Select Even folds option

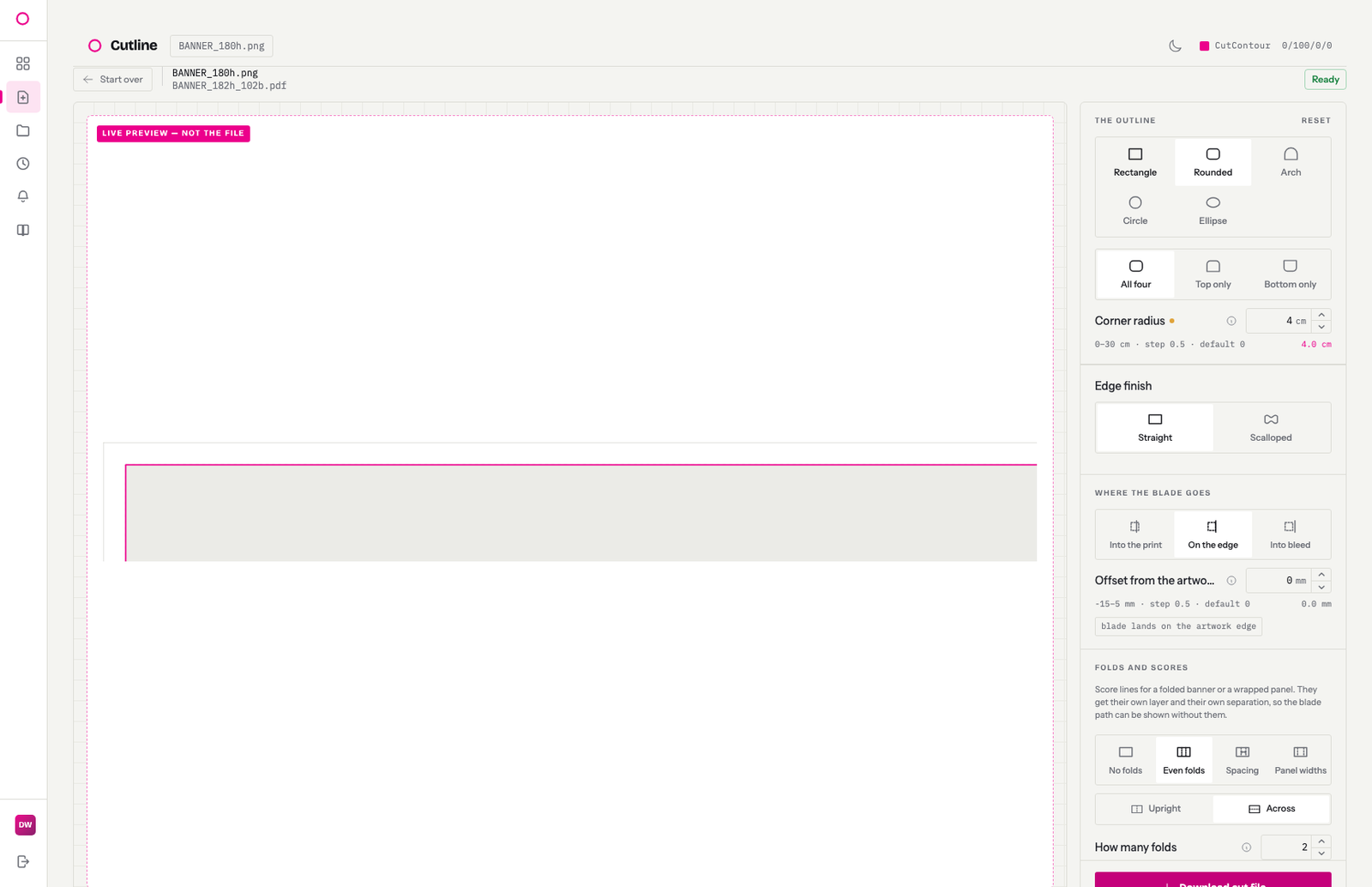coord(1184,760)
